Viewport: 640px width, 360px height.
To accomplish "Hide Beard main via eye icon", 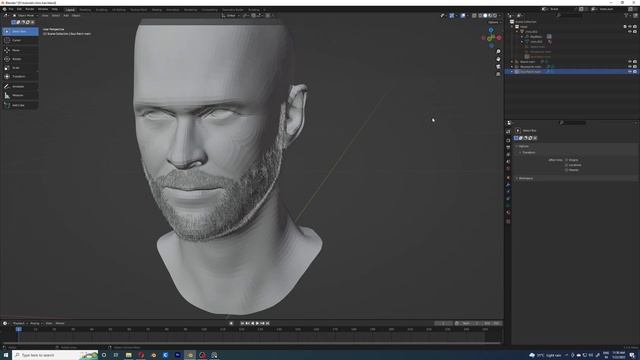I will click(x=630, y=62).
